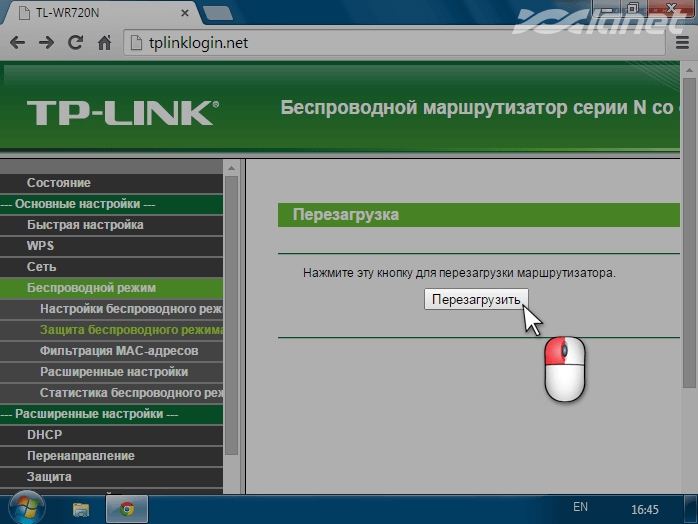Expand the DHCP menu section
The width and height of the screenshot is (698, 524).
coord(44,435)
